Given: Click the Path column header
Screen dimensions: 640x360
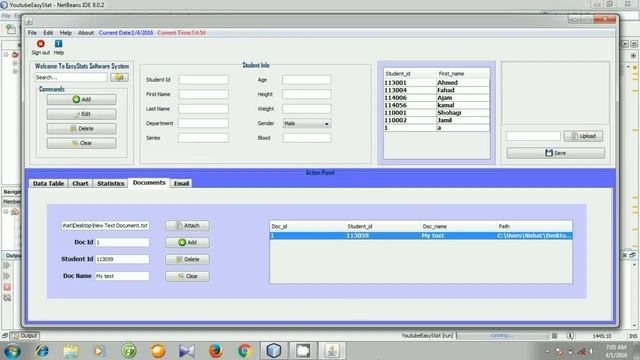Looking at the screenshot, I should (534, 226).
